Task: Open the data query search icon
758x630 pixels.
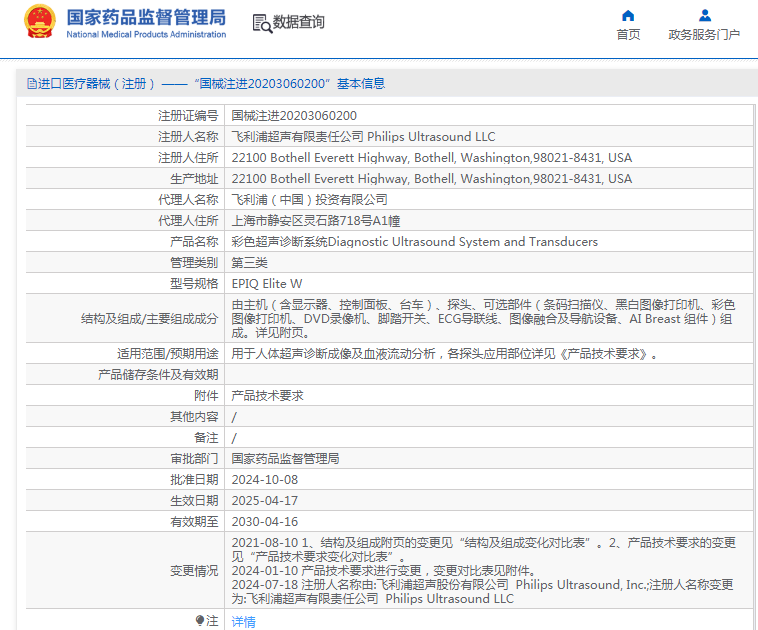Action: (262, 23)
